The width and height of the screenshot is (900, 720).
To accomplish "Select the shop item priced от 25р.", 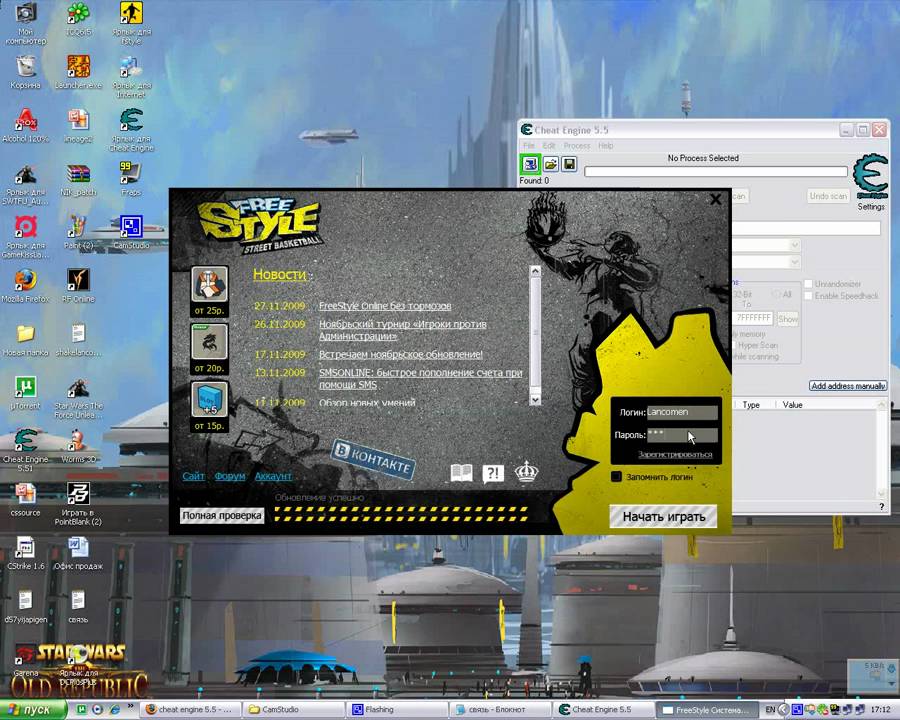I will 210,284.
